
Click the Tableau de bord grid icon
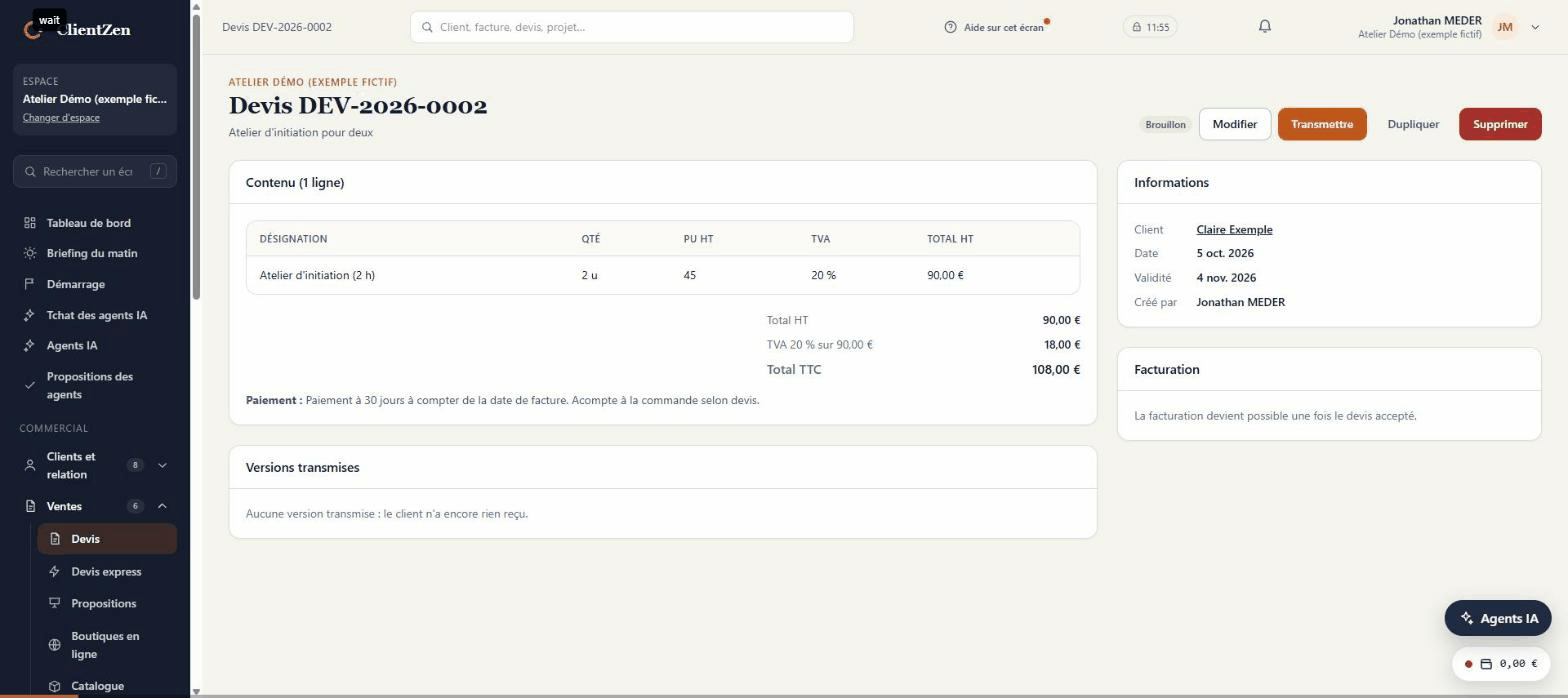(30, 223)
